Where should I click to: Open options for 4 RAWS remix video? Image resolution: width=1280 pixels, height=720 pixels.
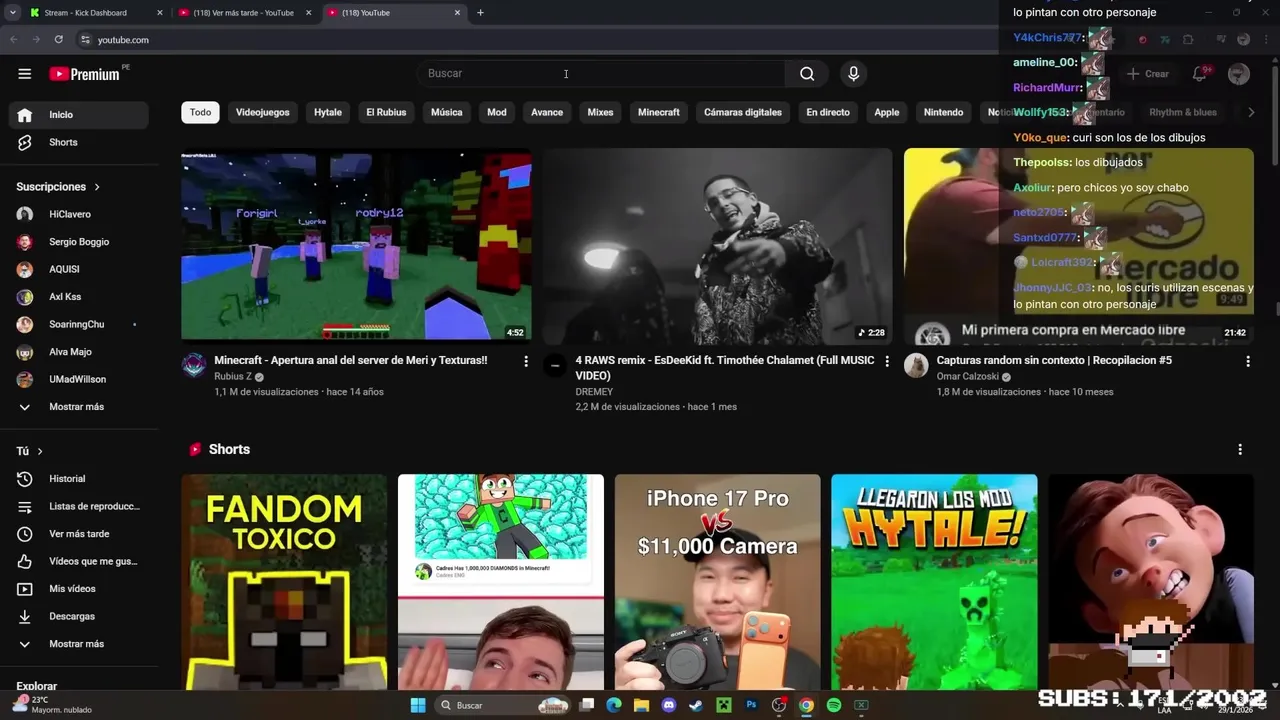pyautogui.click(x=887, y=361)
